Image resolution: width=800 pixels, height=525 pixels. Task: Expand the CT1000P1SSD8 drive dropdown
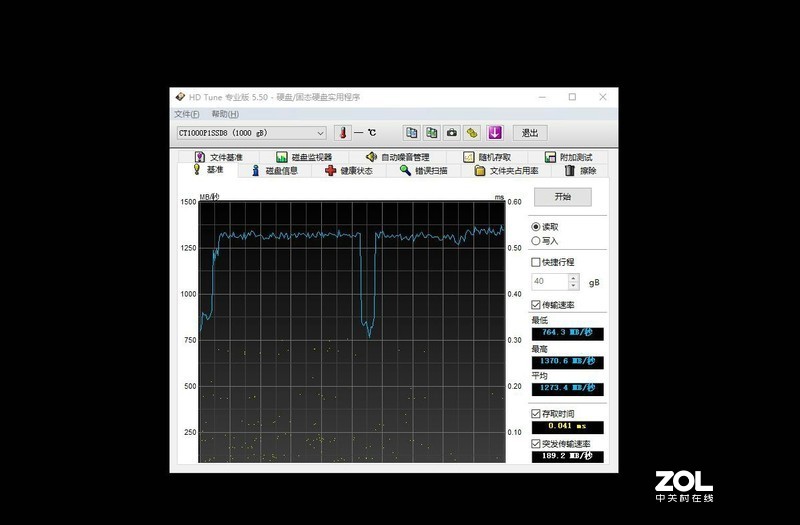point(320,133)
